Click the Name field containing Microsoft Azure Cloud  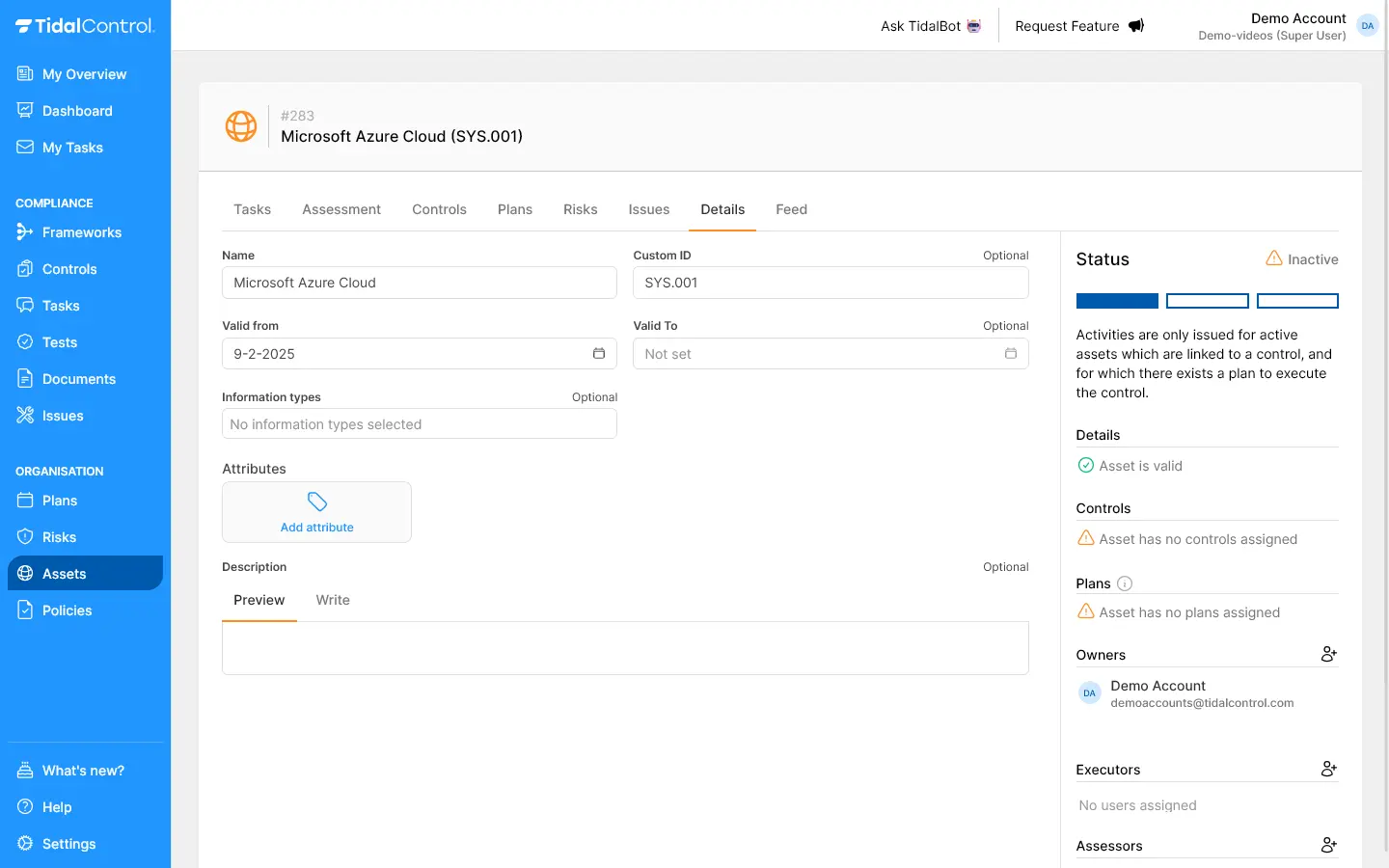click(419, 283)
